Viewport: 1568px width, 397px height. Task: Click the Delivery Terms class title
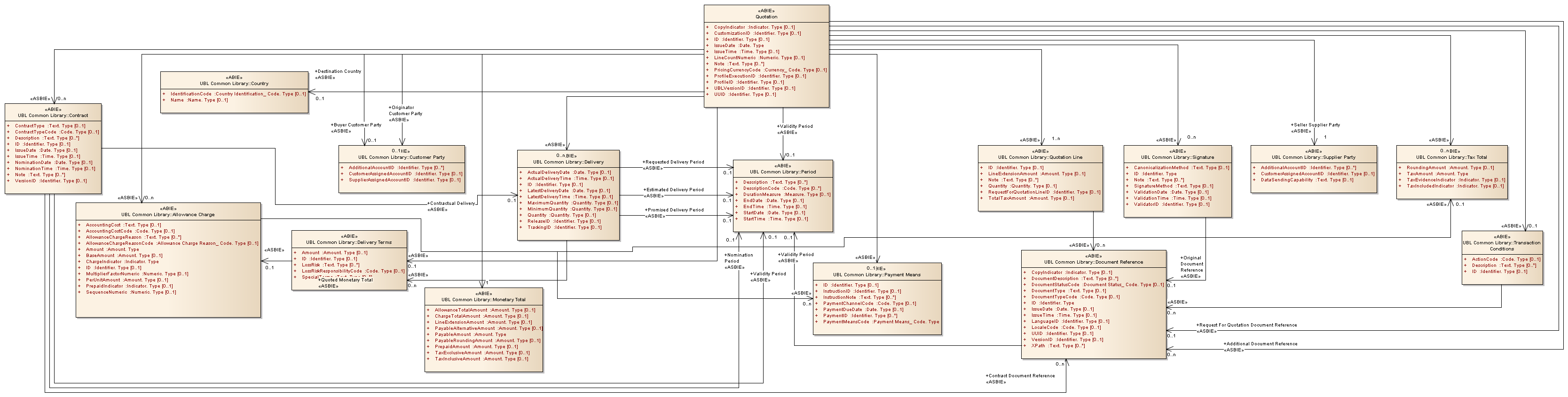349,242
